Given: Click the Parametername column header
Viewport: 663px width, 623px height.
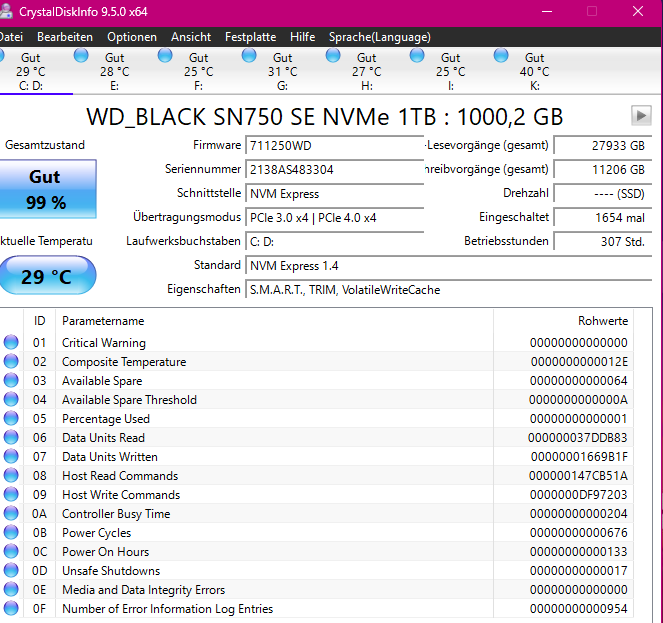Looking at the screenshot, I should pos(274,321).
